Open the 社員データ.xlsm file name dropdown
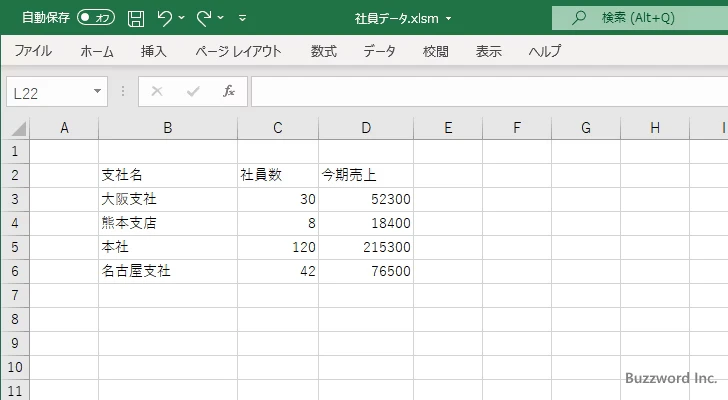 (x=448, y=19)
